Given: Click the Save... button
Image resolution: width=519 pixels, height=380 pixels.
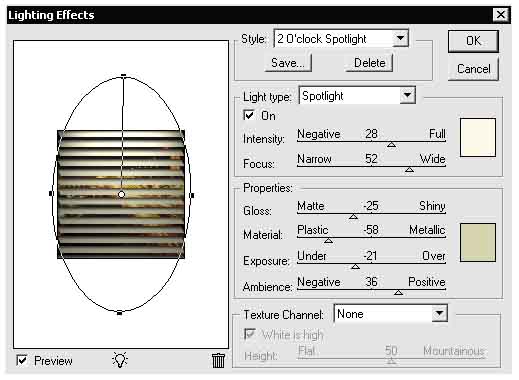Looking at the screenshot, I should pos(288,63).
